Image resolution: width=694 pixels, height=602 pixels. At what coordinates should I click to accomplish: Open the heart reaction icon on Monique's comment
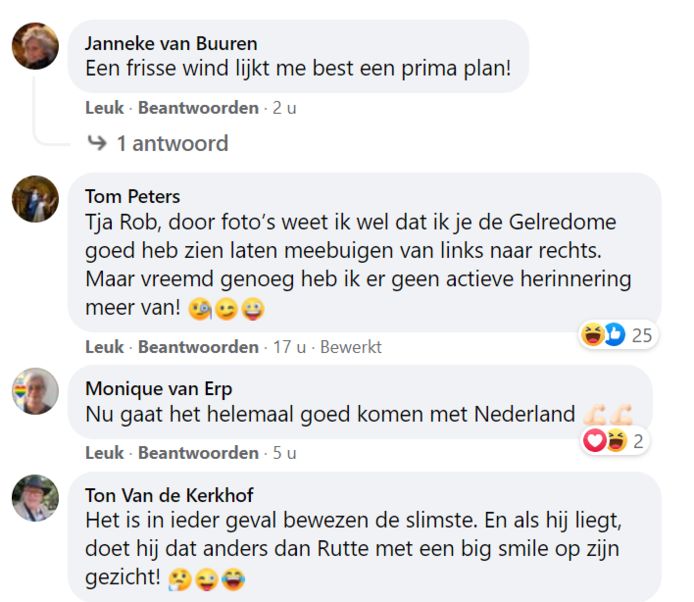point(595,440)
